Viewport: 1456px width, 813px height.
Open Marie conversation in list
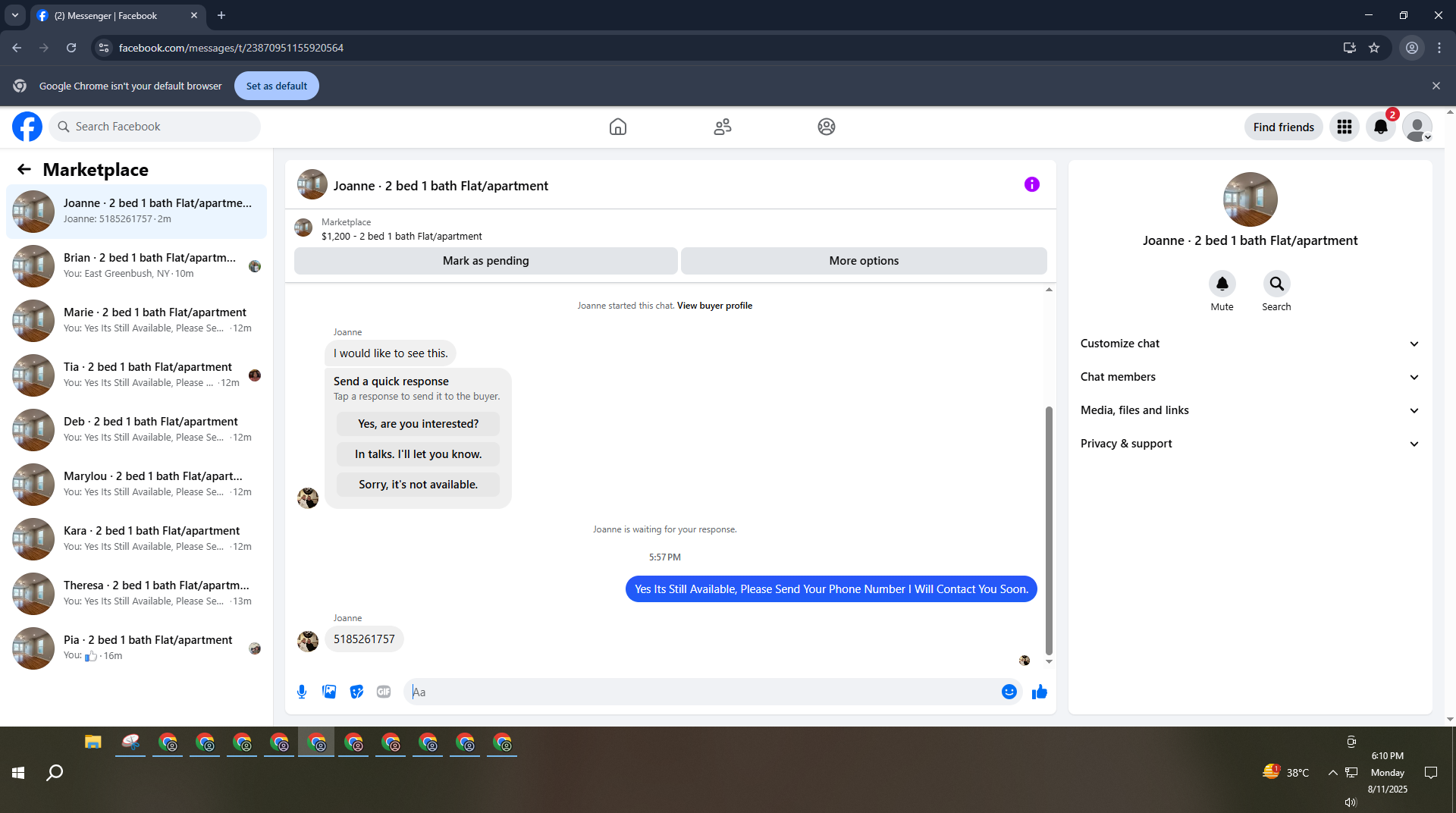[136, 321]
